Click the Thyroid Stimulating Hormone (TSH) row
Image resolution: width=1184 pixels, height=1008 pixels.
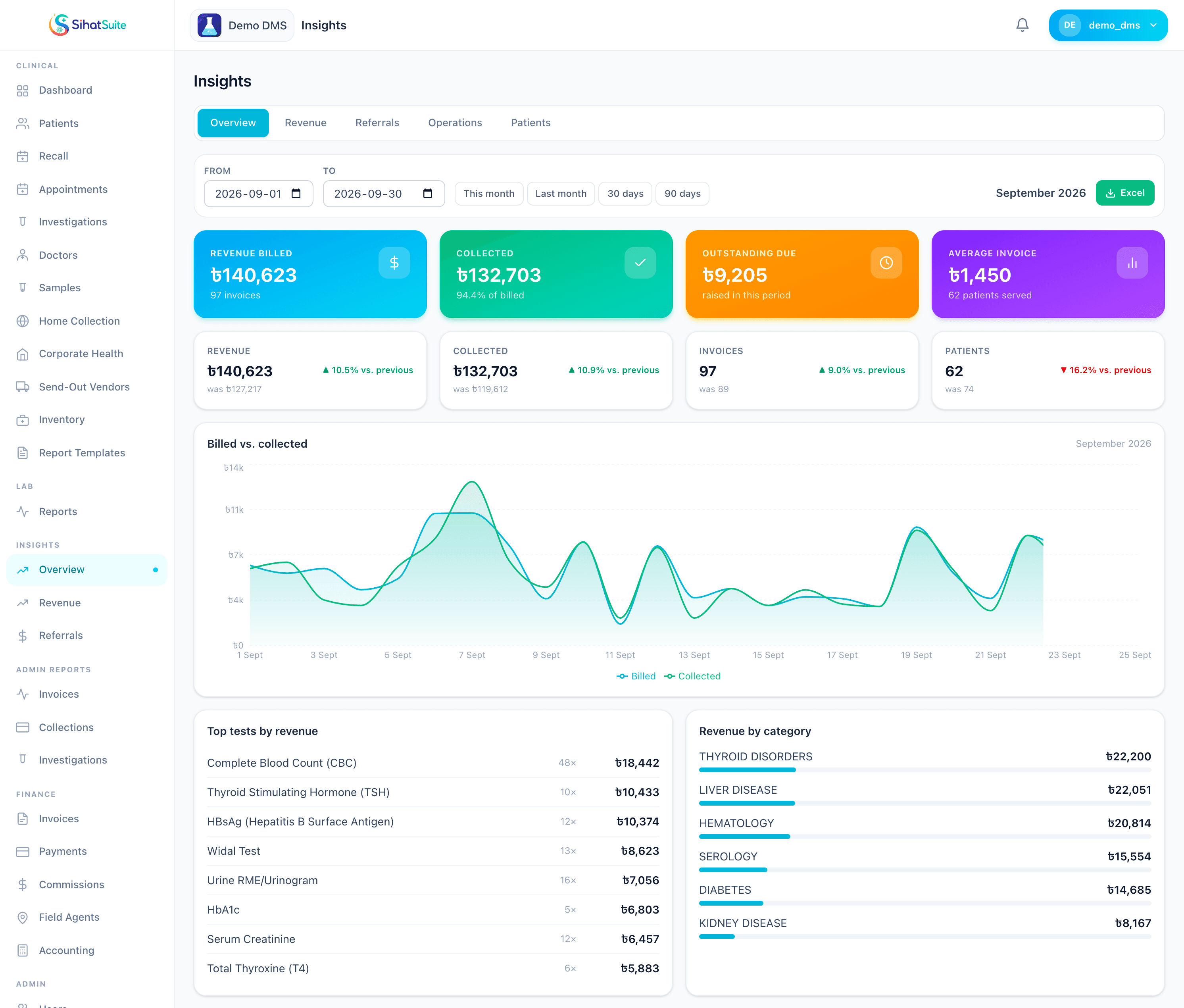coord(432,792)
